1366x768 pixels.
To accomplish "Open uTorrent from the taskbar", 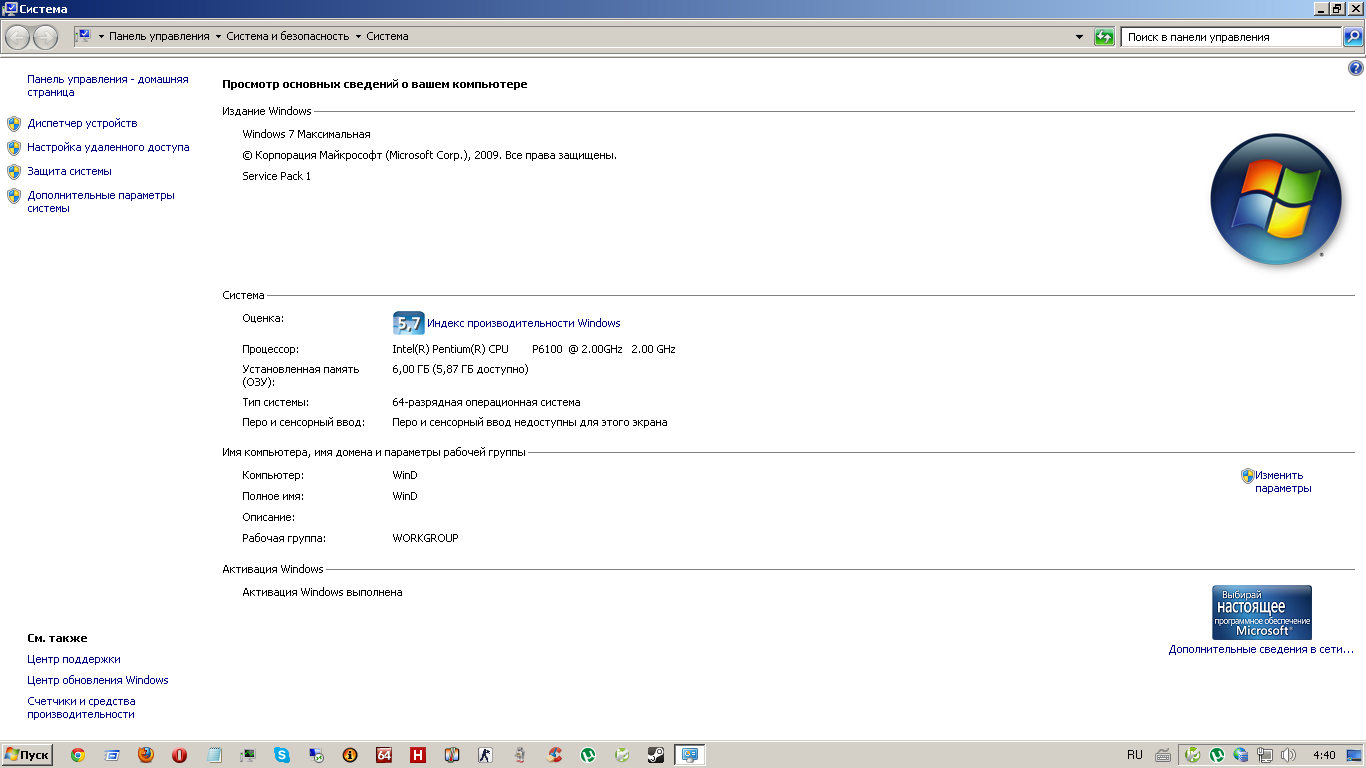I will click(x=588, y=755).
